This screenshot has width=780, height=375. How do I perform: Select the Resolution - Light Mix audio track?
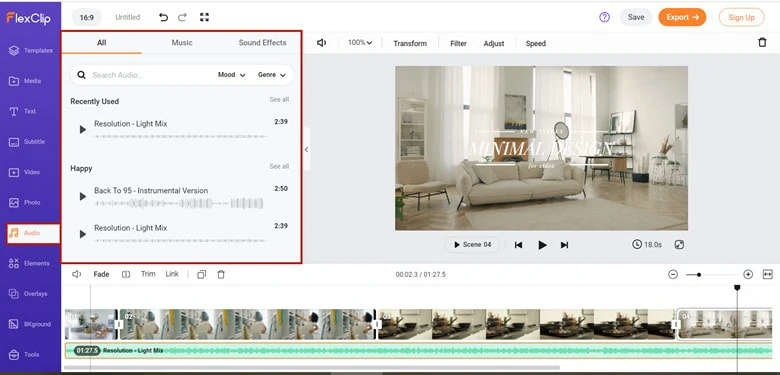[418, 351]
